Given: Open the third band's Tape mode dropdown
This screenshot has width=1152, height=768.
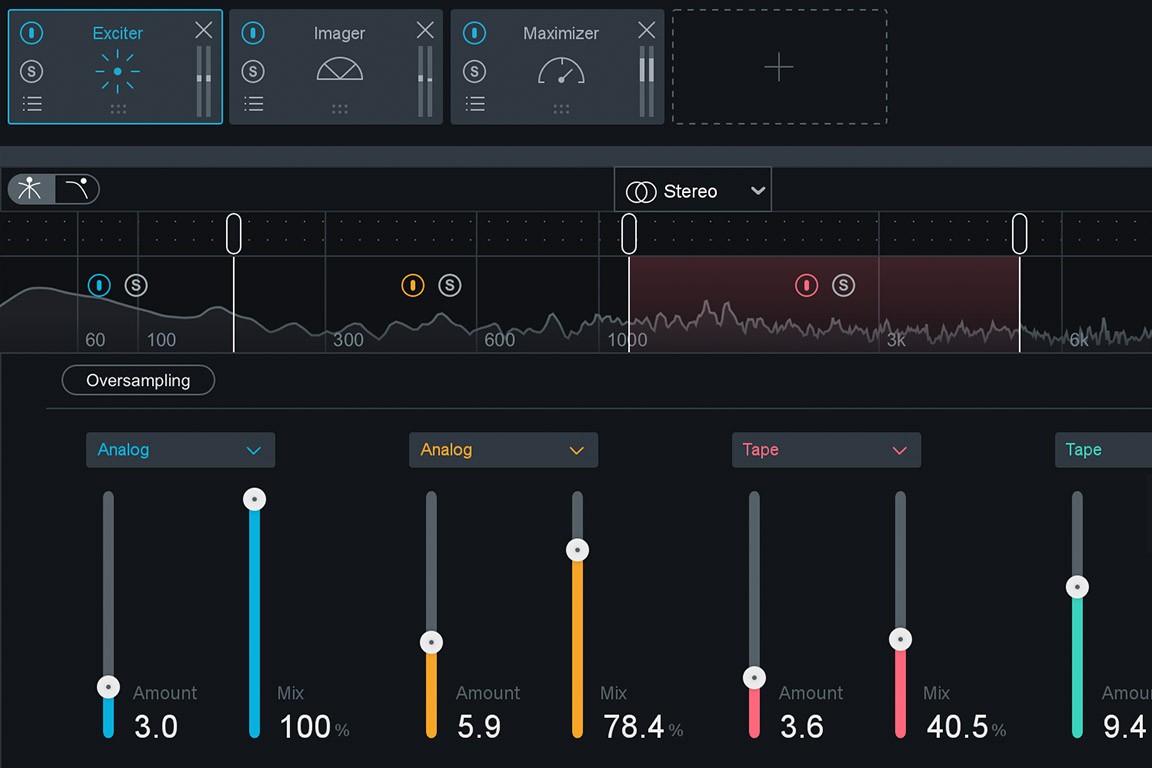Looking at the screenshot, I should pyautogui.click(x=826, y=450).
